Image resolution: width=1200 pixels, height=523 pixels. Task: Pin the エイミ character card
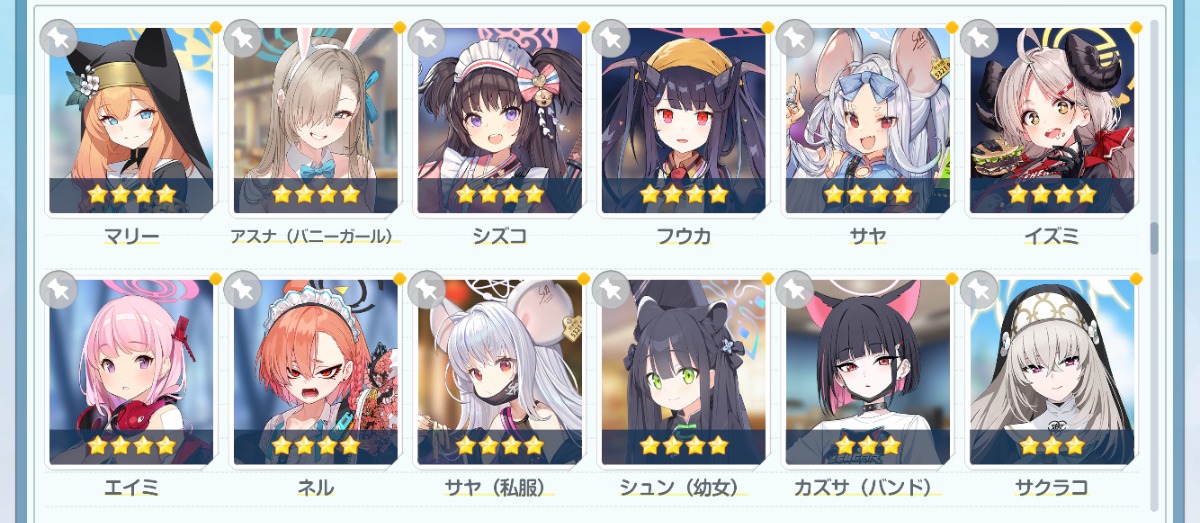click(58, 290)
